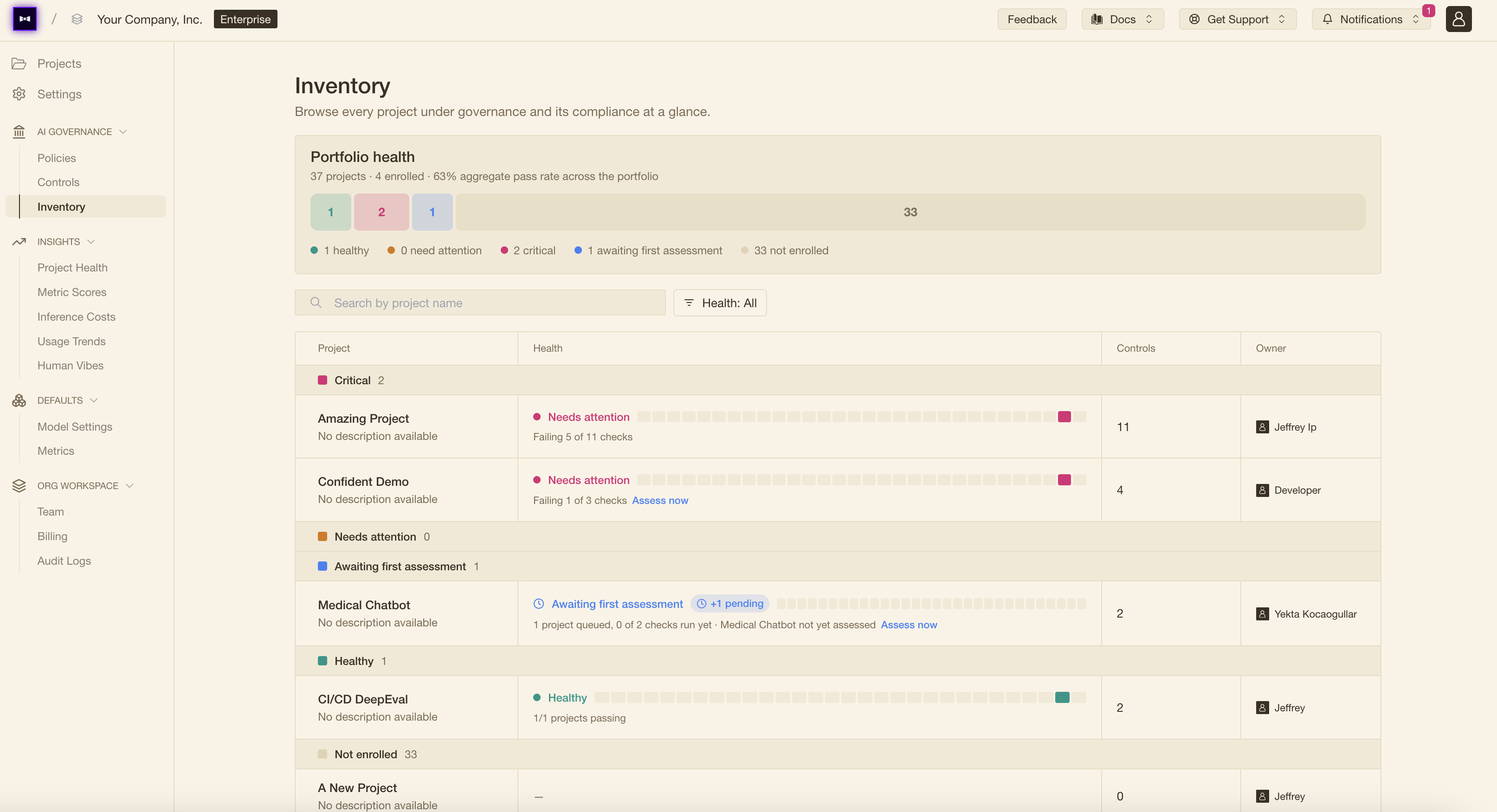The image size is (1497, 812).
Task: Click the green healthy segment showing 1
Action: (x=331, y=212)
